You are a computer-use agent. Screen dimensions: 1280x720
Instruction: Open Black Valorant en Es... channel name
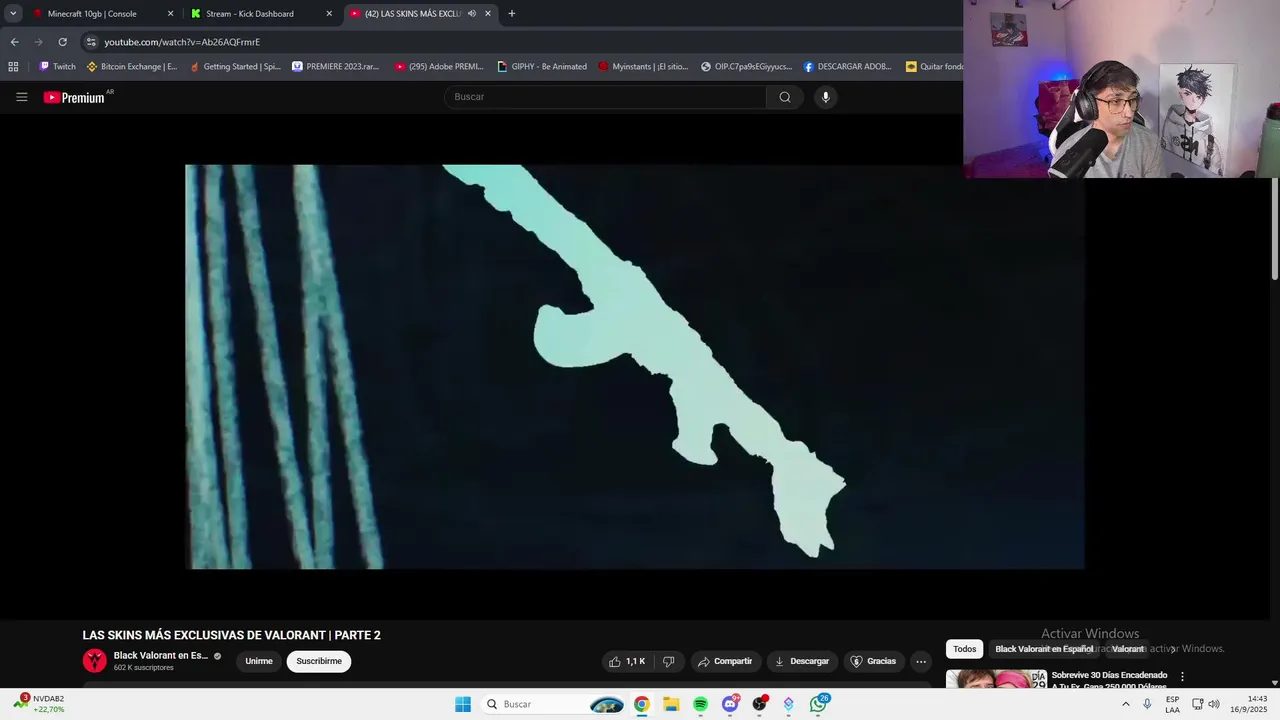click(x=161, y=655)
